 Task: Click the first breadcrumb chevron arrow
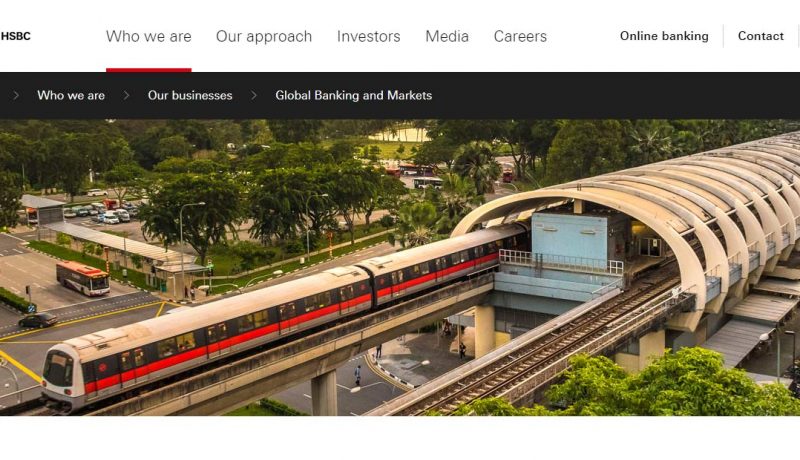point(16,95)
